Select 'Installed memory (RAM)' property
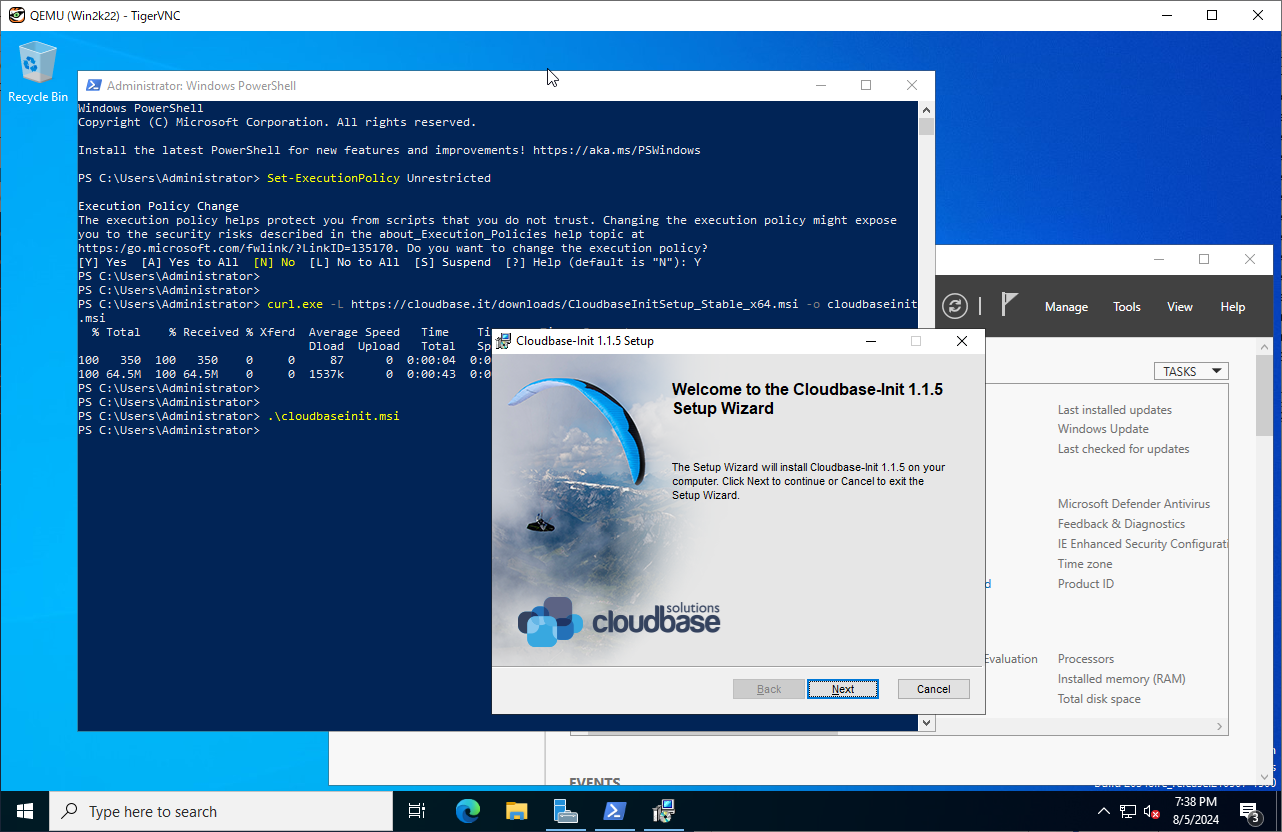1282x832 pixels. coord(1122,679)
